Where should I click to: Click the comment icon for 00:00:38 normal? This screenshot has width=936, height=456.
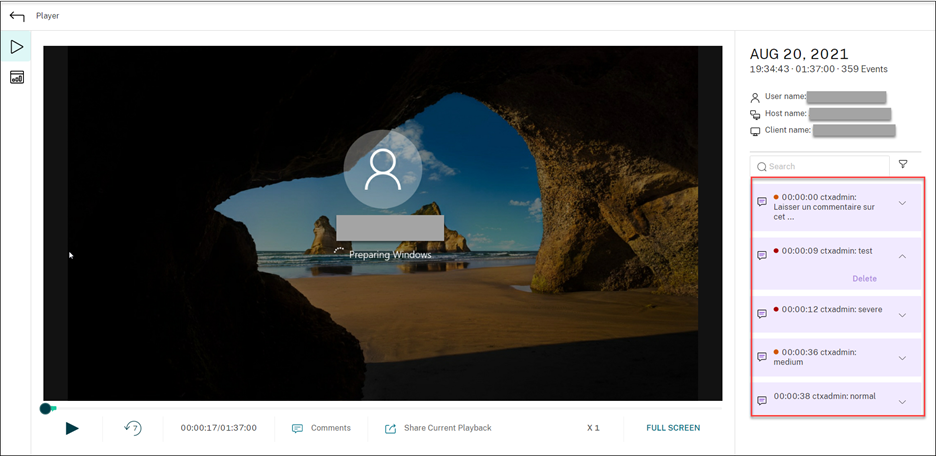click(x=762, y=401)
